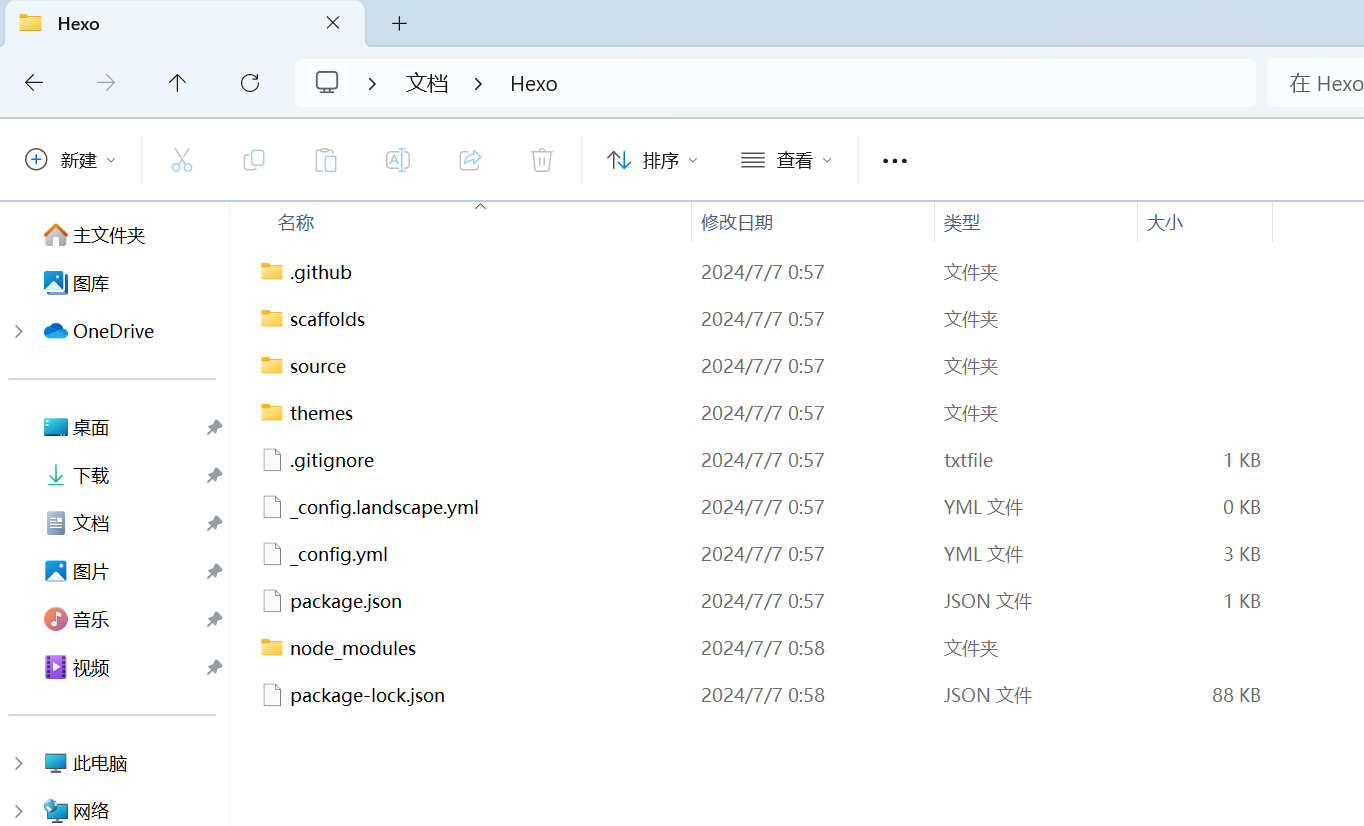Toggle the pin beside 桌面
Image resolution: width=1364 pixels, height=826 pixels.
pos(214,428)
